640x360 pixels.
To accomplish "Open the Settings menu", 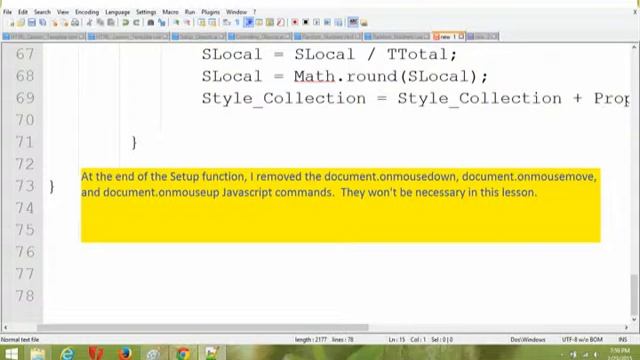I will [x=146, y=12].
